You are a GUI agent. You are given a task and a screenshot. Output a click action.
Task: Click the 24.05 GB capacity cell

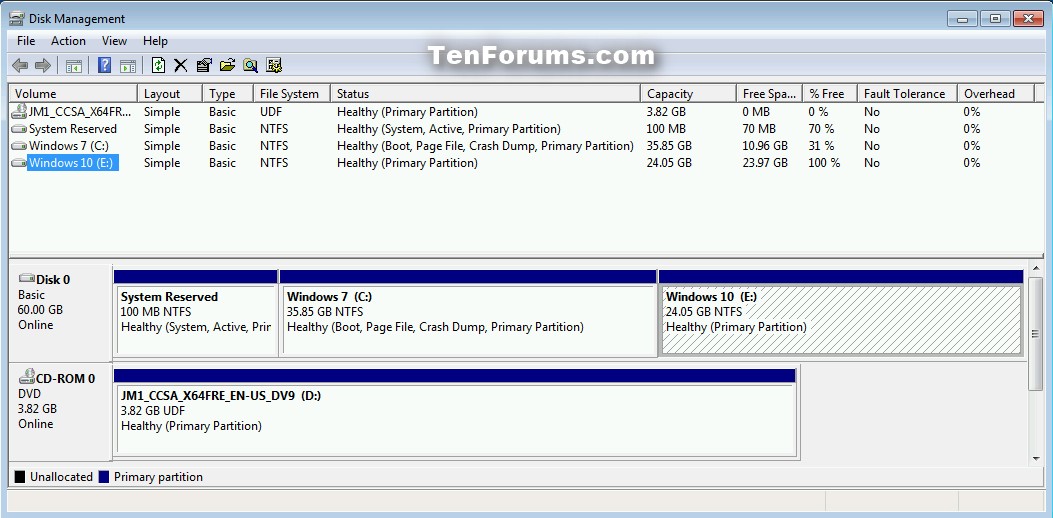tap(669, 163)
